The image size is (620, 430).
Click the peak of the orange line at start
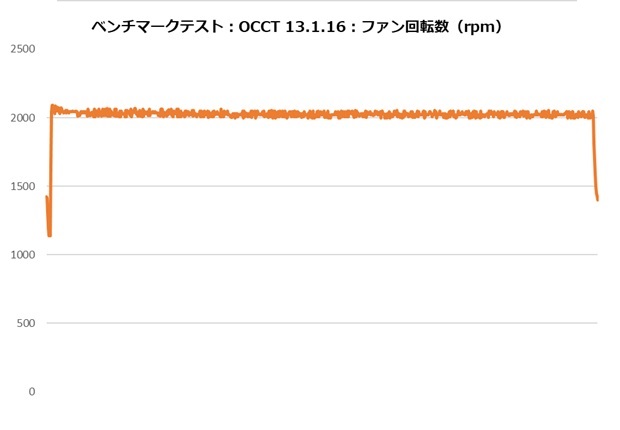pos(53,106)
